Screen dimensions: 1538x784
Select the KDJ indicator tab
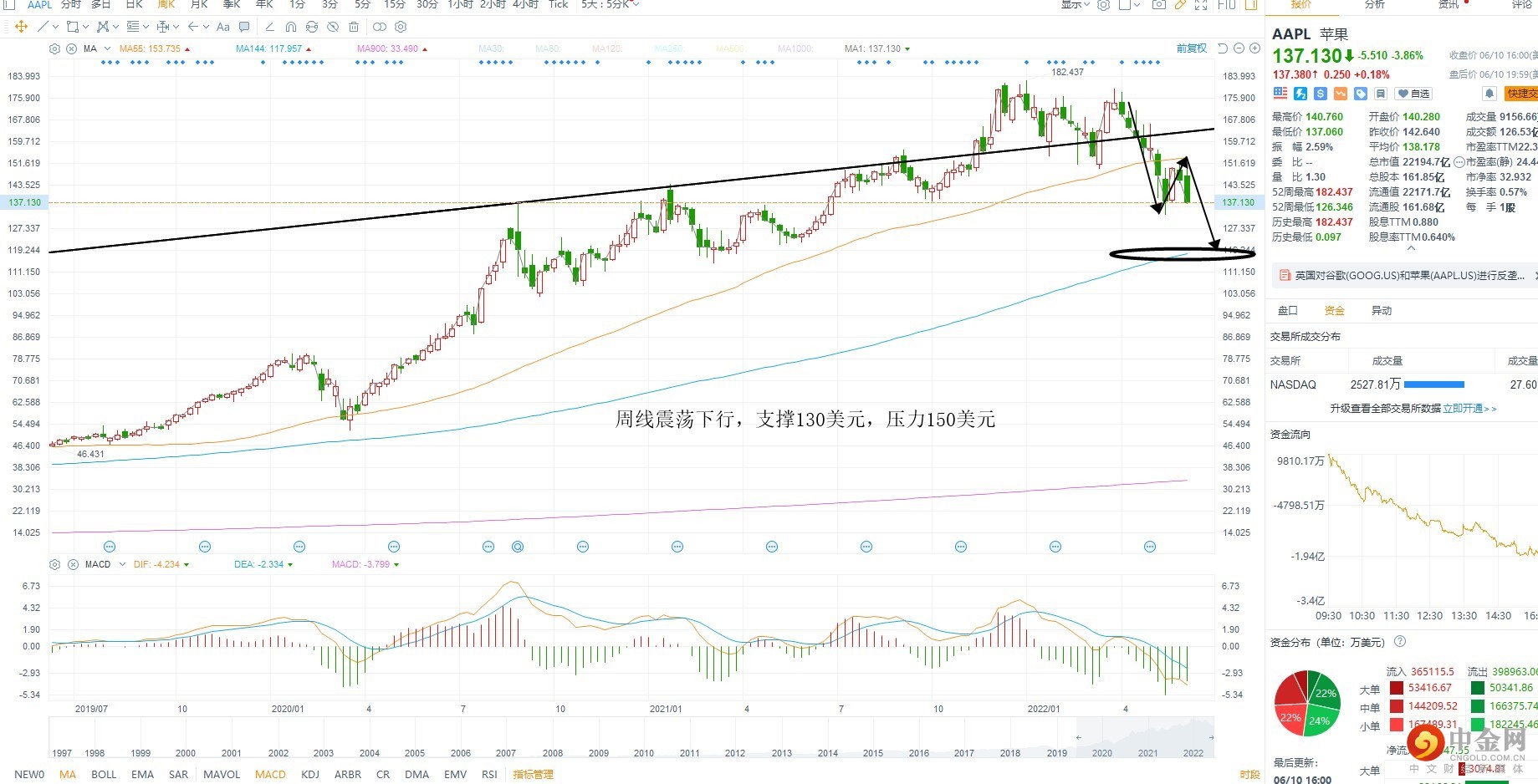[309, 774]
